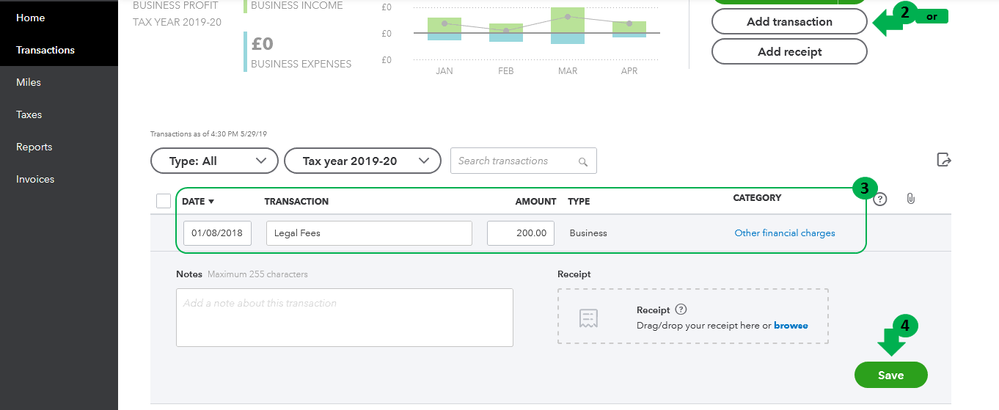Click the search magnifier icon

click(x=582, y=161)
